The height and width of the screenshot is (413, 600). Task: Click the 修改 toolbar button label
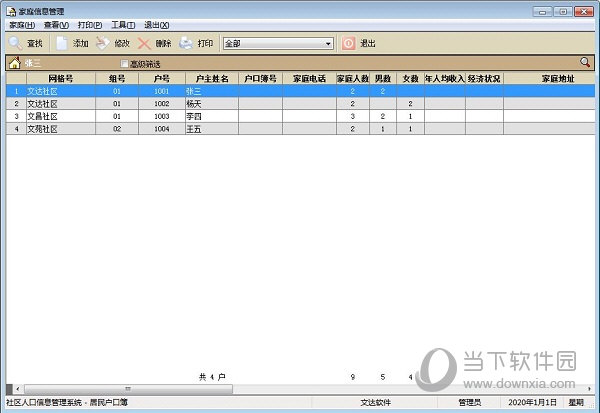pyautogui.click(x=122, y=44)
